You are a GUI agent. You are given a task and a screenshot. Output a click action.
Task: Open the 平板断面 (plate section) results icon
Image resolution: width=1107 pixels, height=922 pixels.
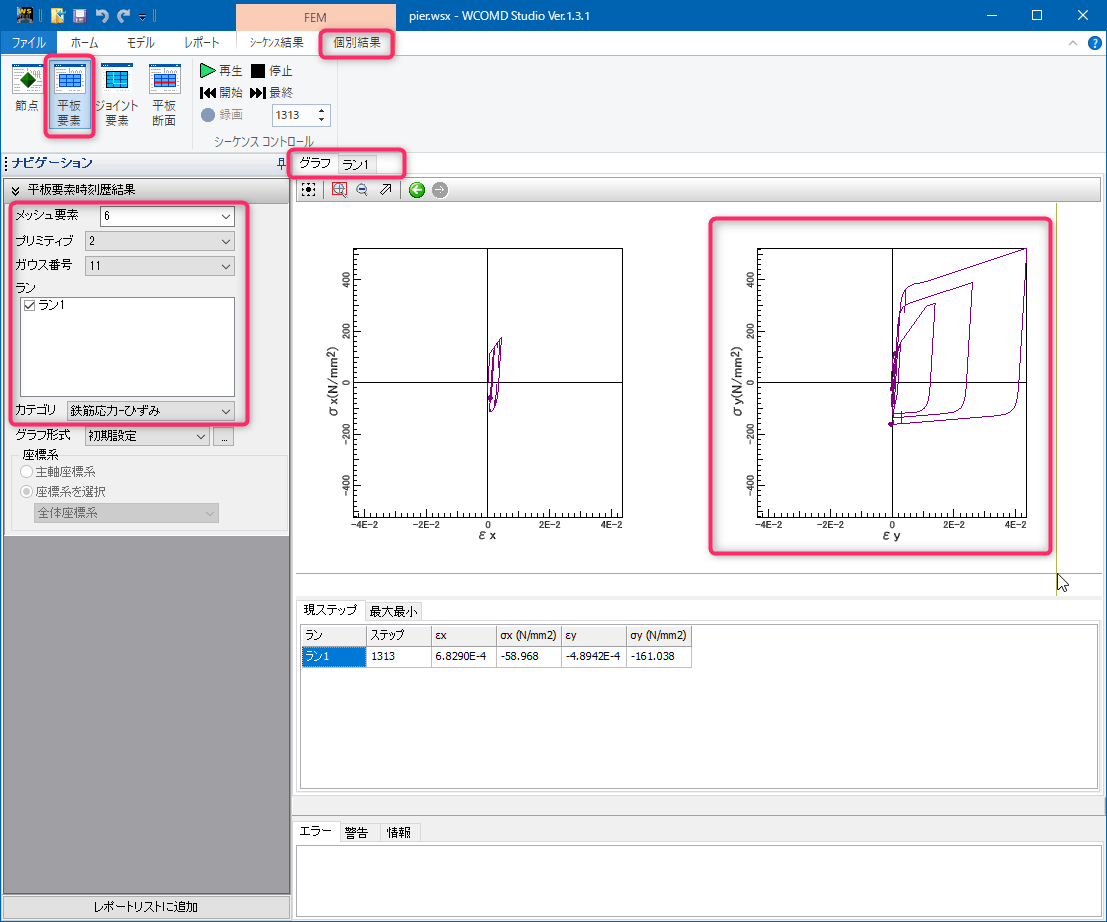click(164, 95)
